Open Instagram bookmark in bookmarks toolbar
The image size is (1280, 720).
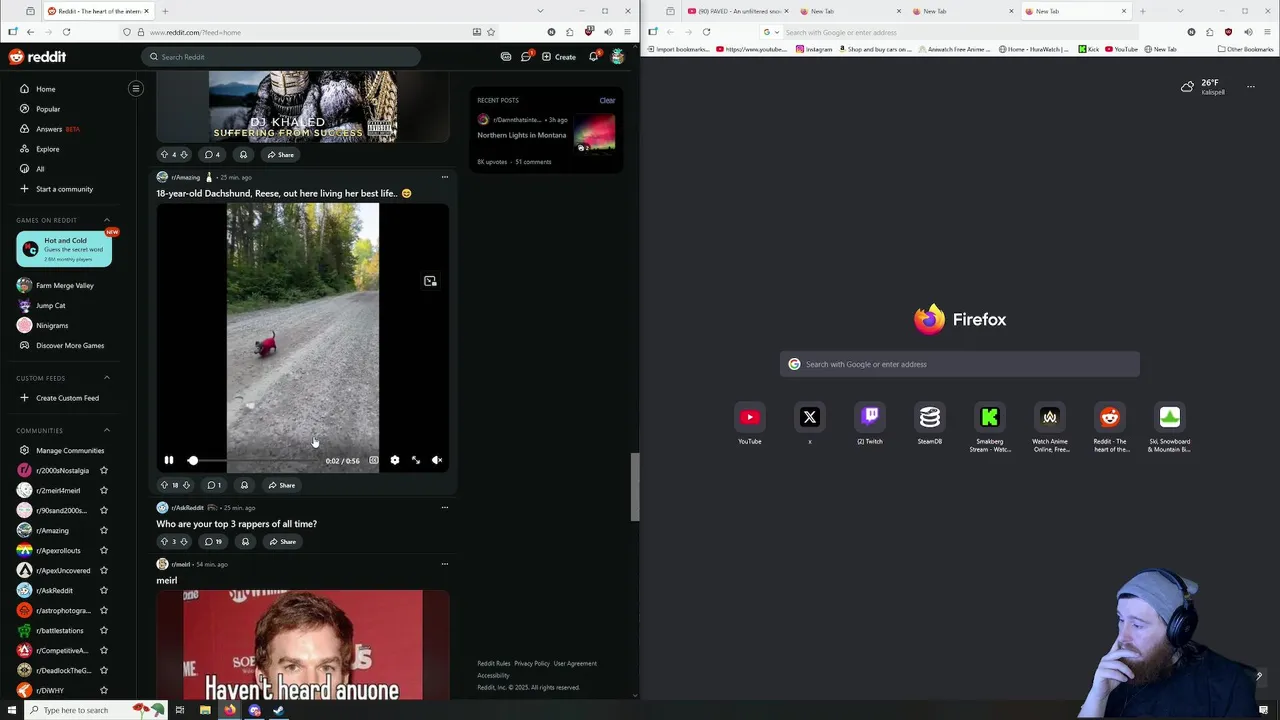tap(814, 49)
